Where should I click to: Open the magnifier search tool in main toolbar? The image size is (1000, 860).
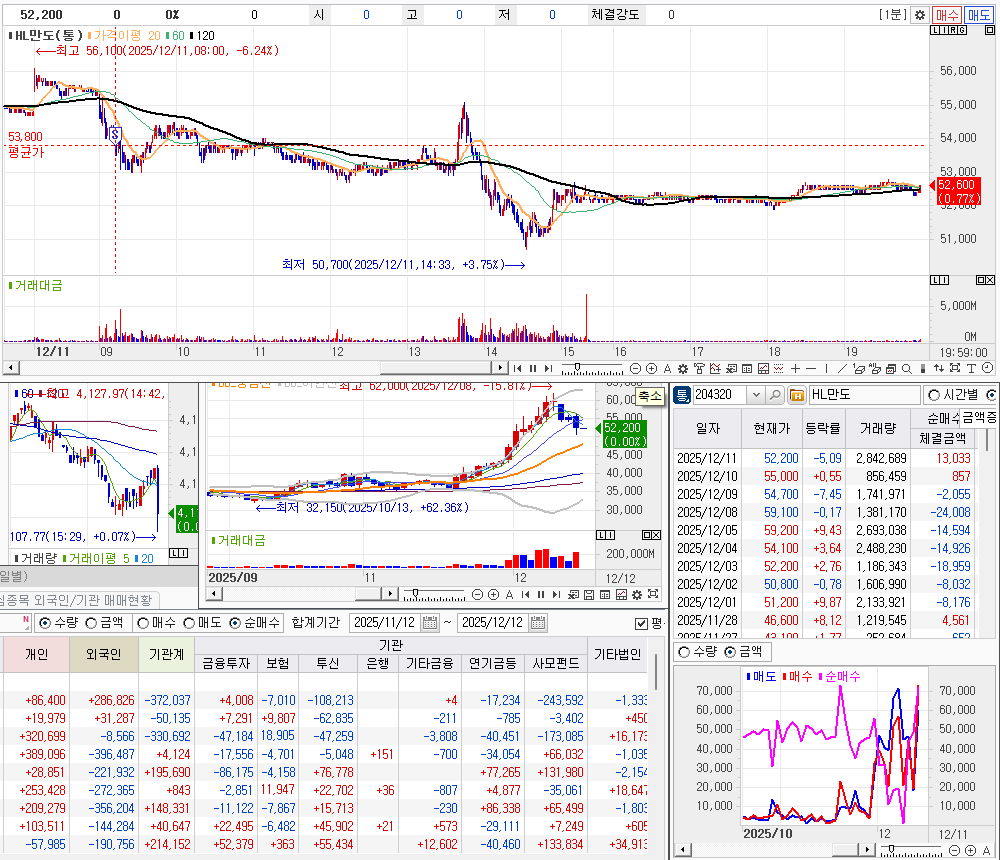[906, 369]
